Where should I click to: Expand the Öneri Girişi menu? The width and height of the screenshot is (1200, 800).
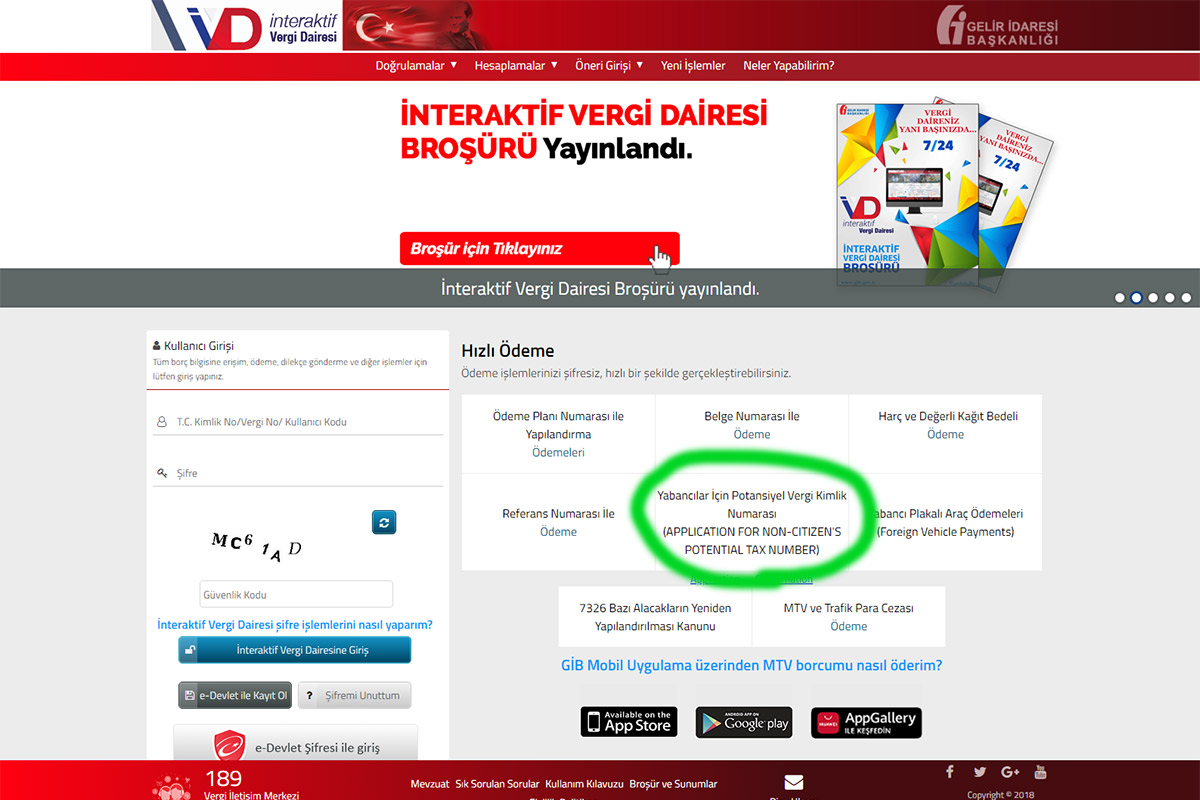[x=608, y=65]
